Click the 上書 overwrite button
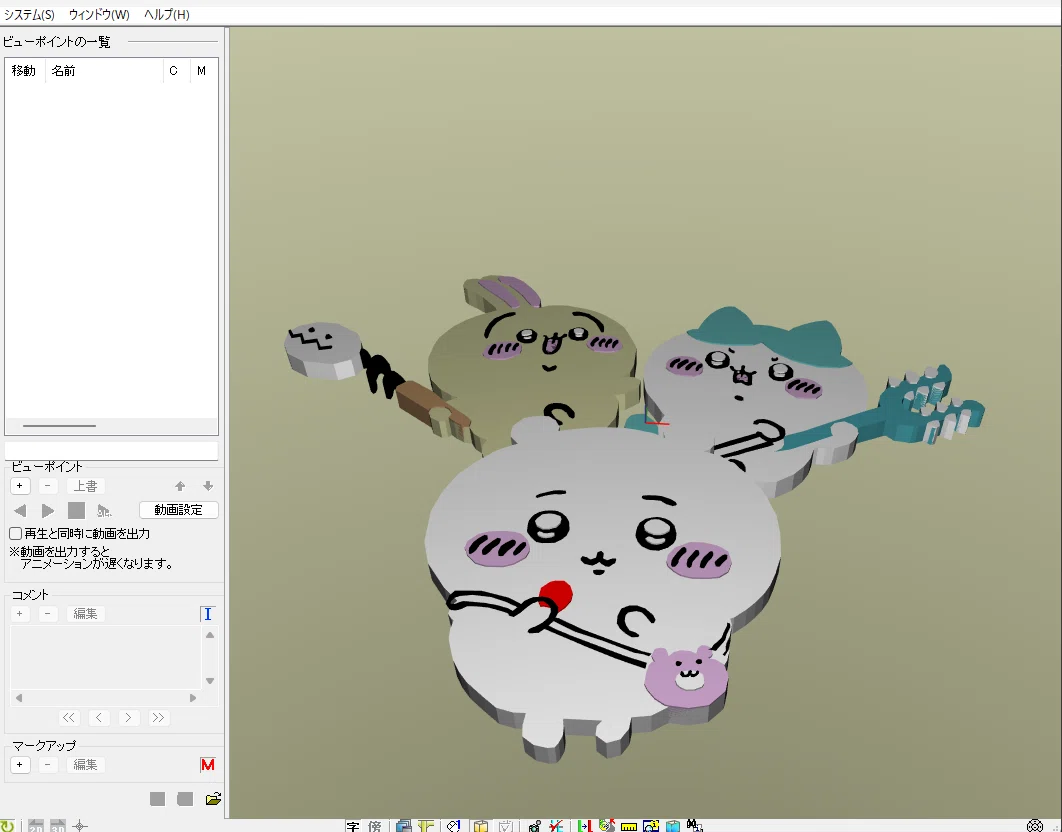 (85, 486)
